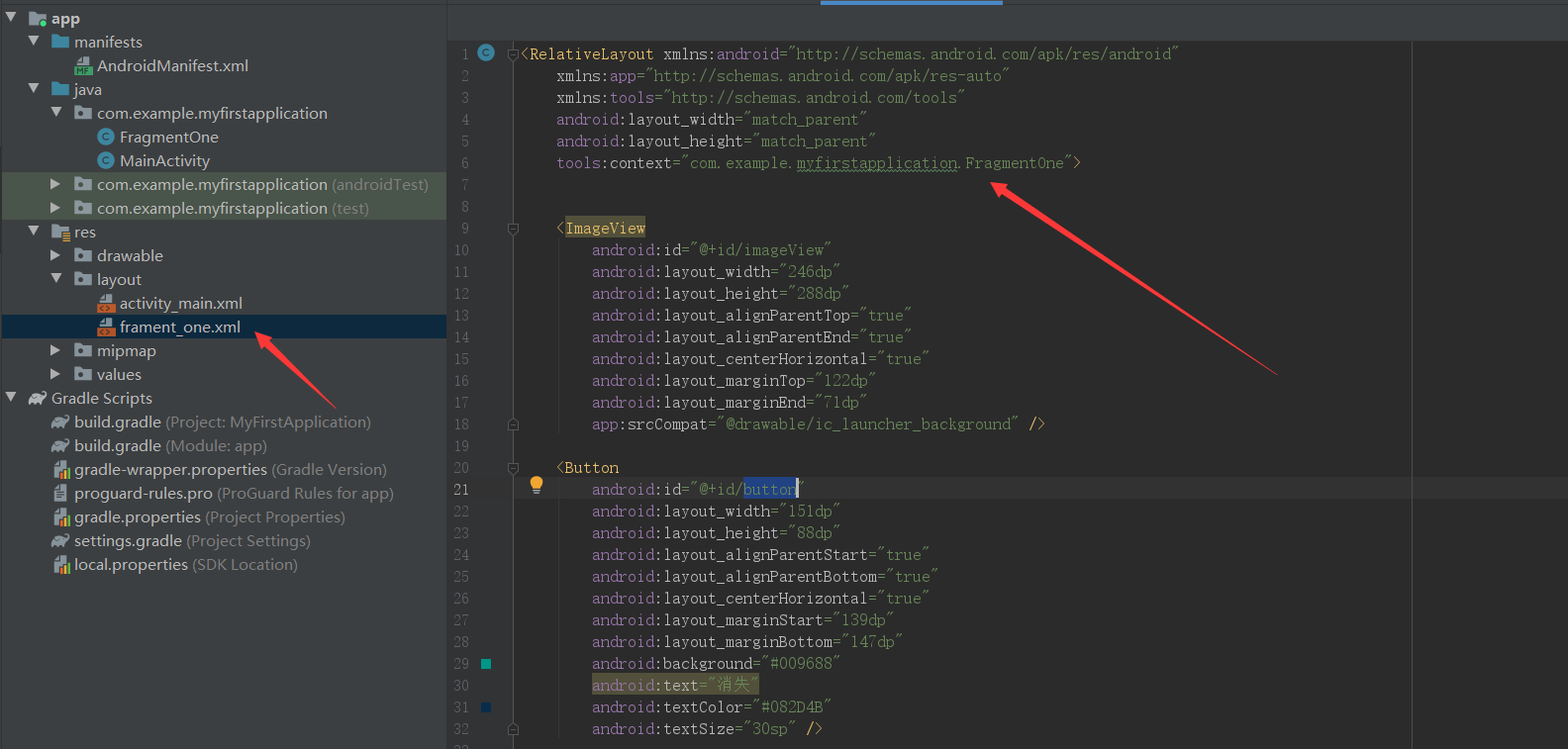Collapse the layout folder arrow

point(56,278)
